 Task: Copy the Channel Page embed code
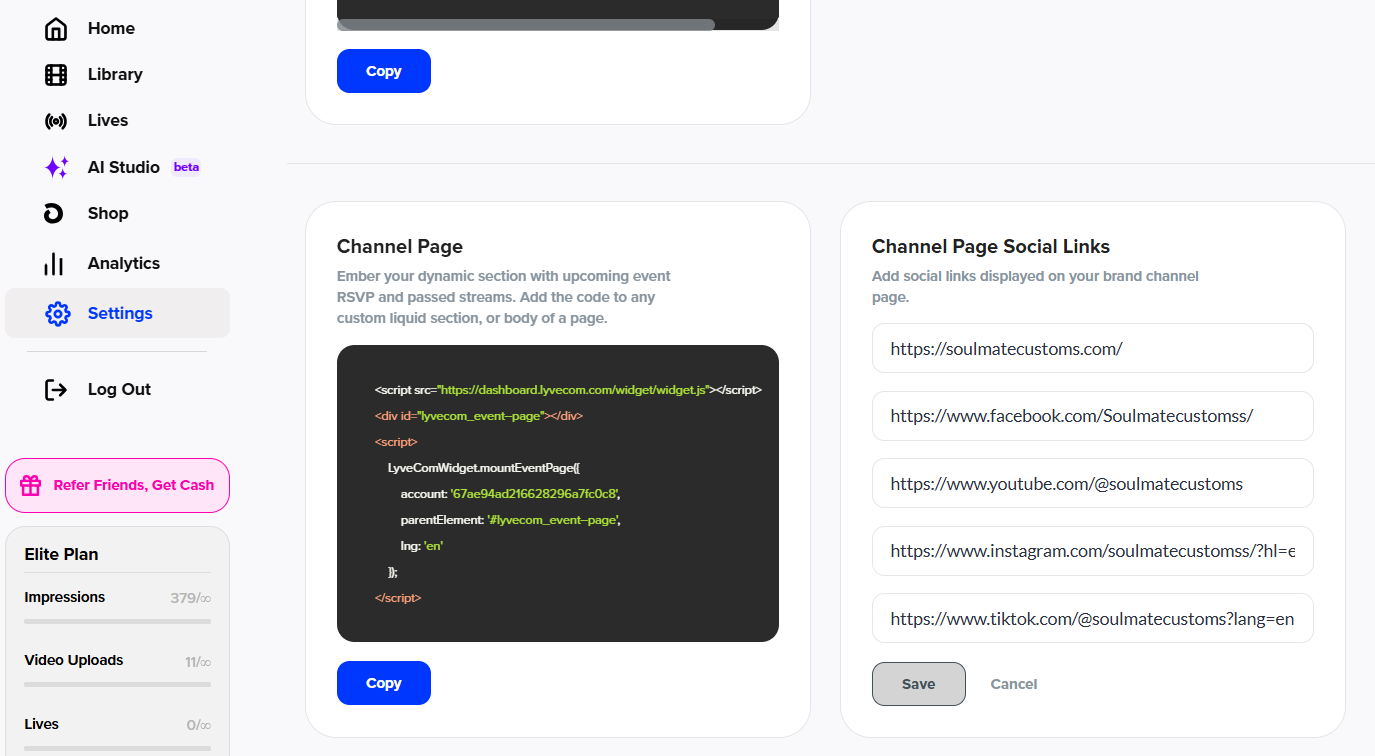pyautogui.click(x=384, y=683)
